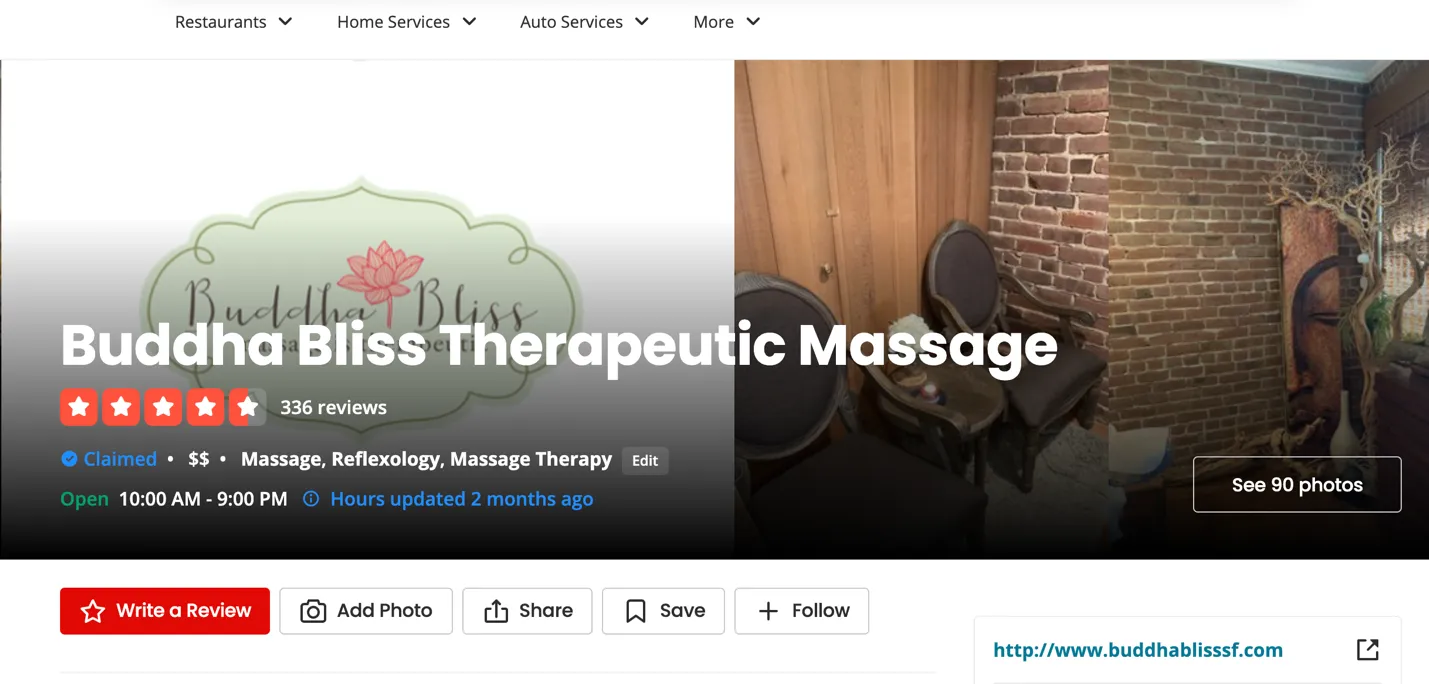Viewport: 1429px width, 684px height.
Task: Click Hours updated 2 months ago
Action: 461,498
